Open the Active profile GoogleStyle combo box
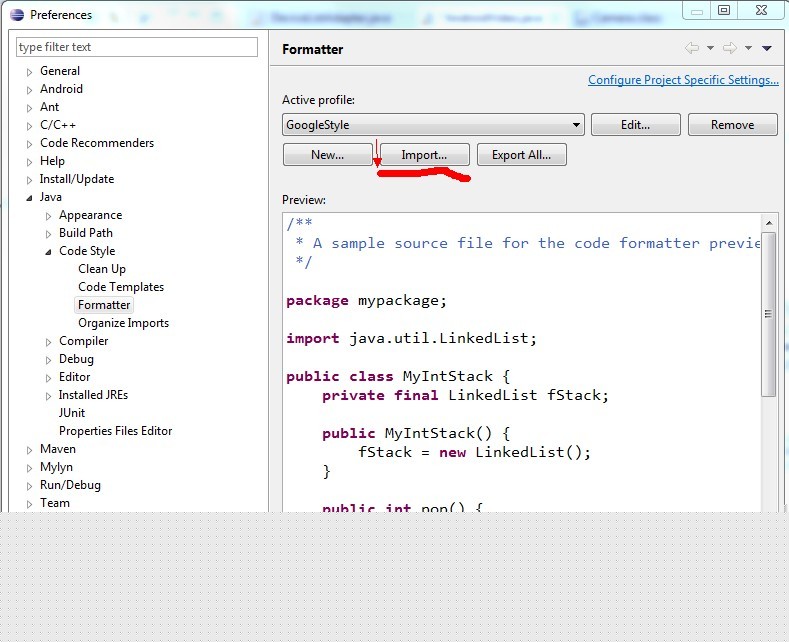 point(433,124)
